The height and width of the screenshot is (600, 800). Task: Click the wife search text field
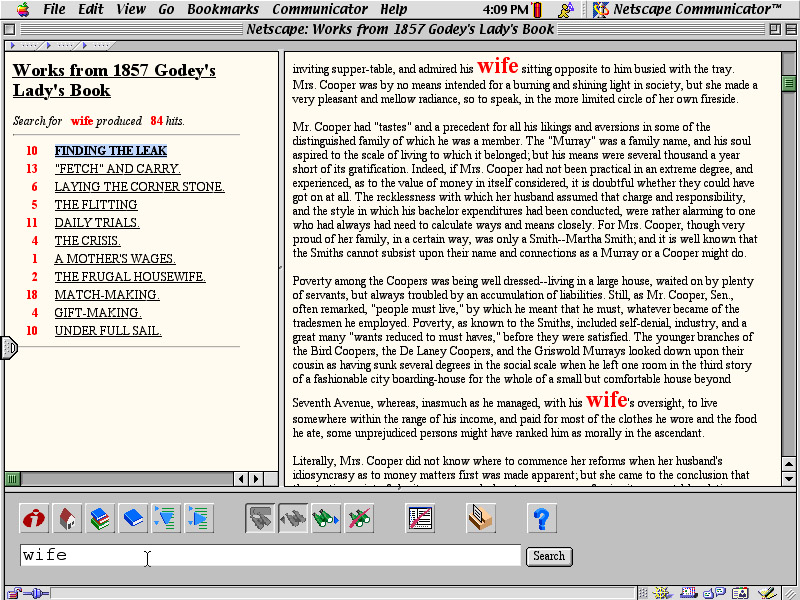point(270,556)
